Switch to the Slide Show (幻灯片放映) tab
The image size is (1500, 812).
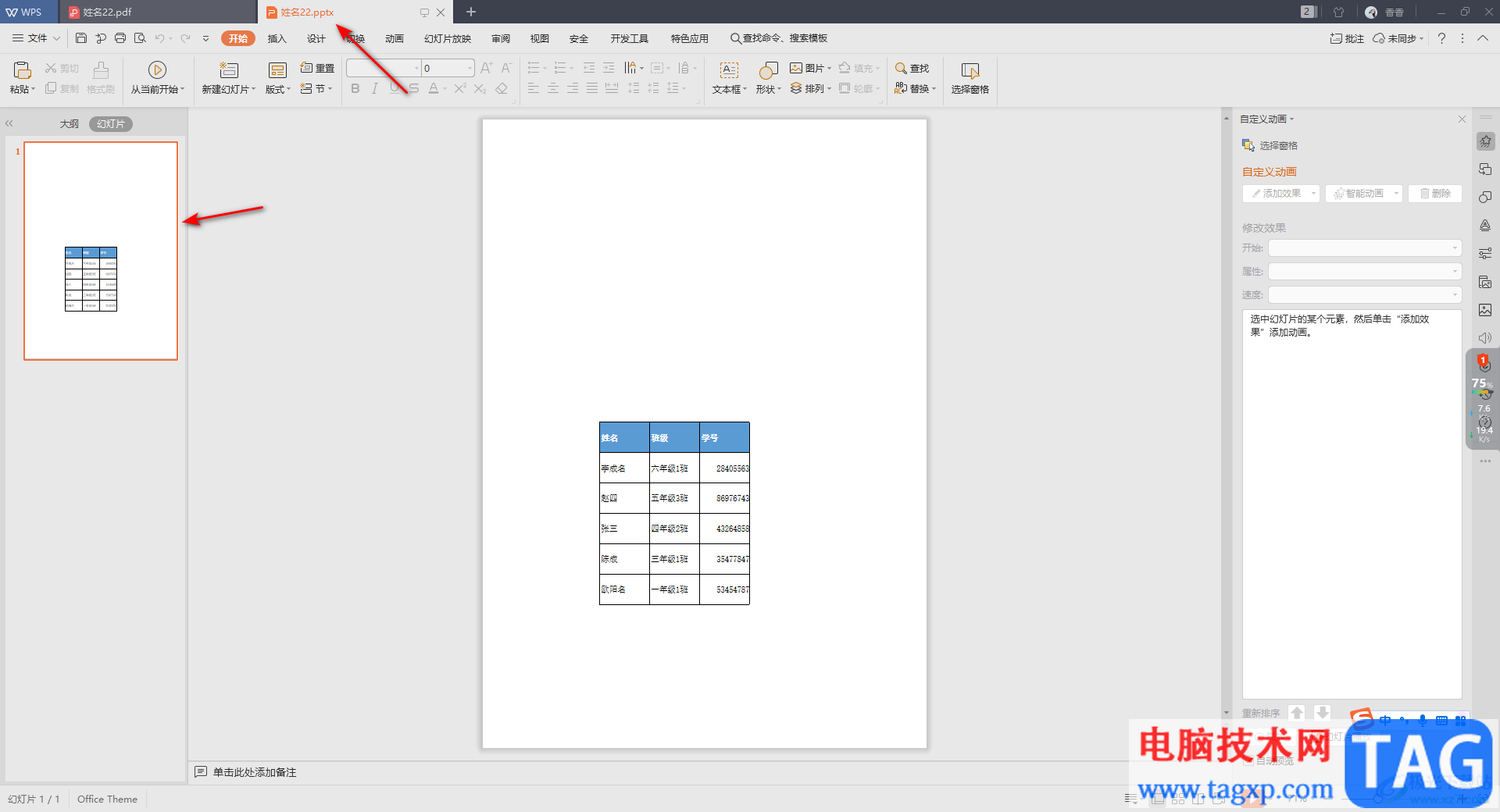(x=448, y=38)
